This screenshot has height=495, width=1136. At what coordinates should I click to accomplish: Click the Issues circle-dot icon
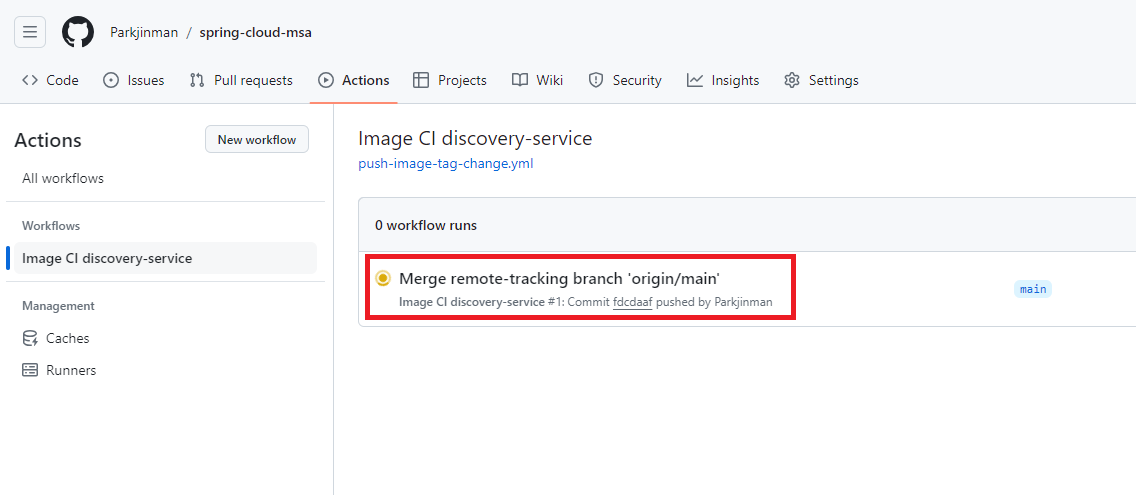[x=111, y=80]
